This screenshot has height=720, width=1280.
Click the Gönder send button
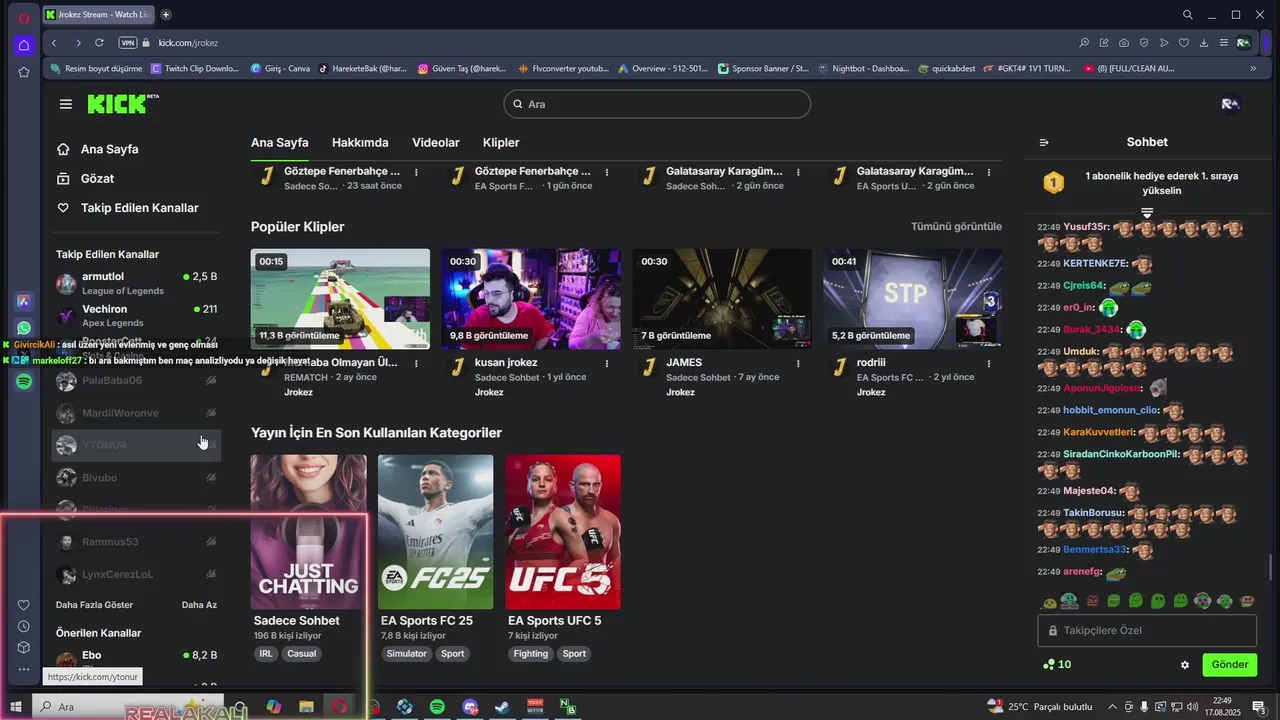coord(1230,665)
